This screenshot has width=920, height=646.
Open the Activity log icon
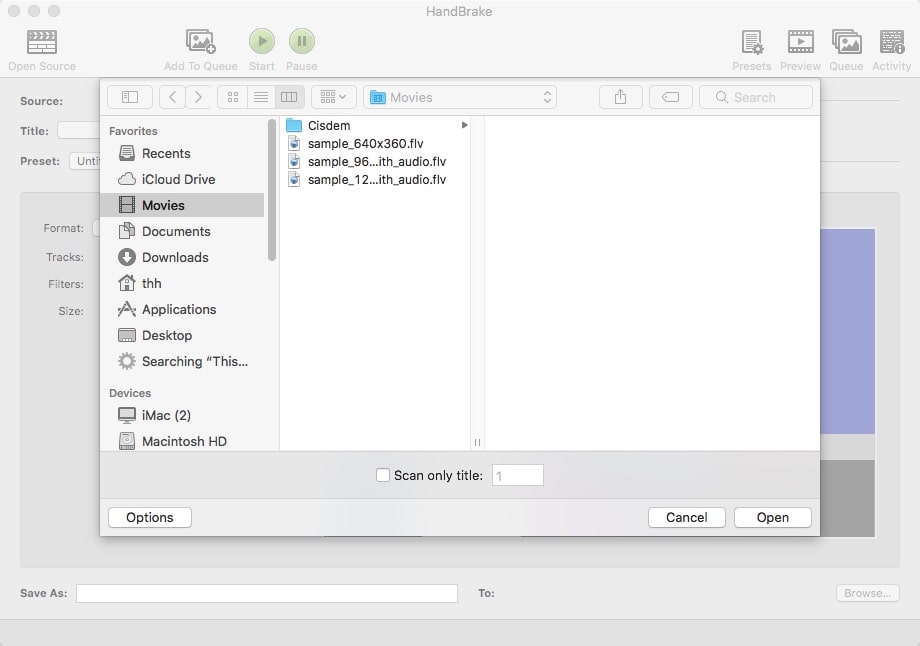[x=891, y=42]
